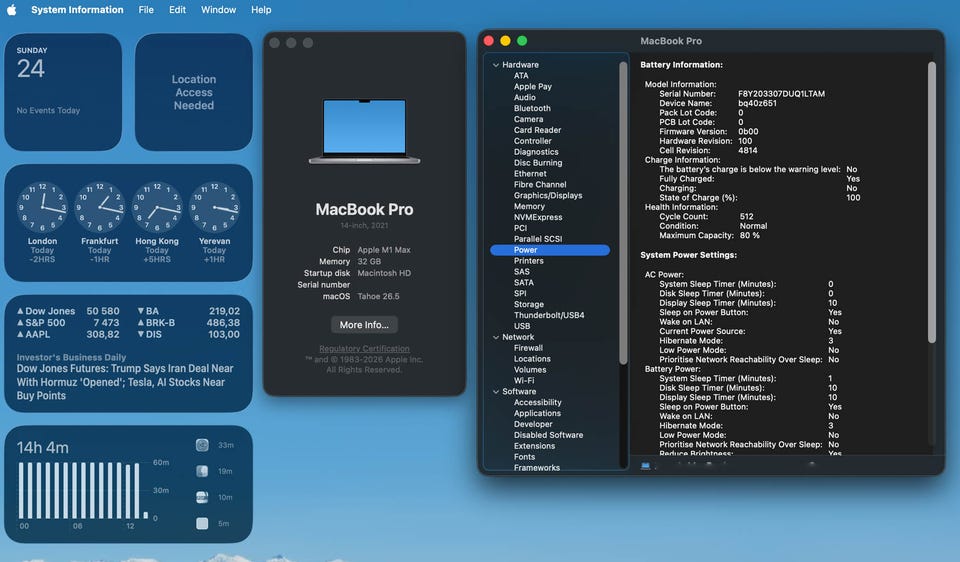Click the Hong Kong clock face

[x=157, y=208]
